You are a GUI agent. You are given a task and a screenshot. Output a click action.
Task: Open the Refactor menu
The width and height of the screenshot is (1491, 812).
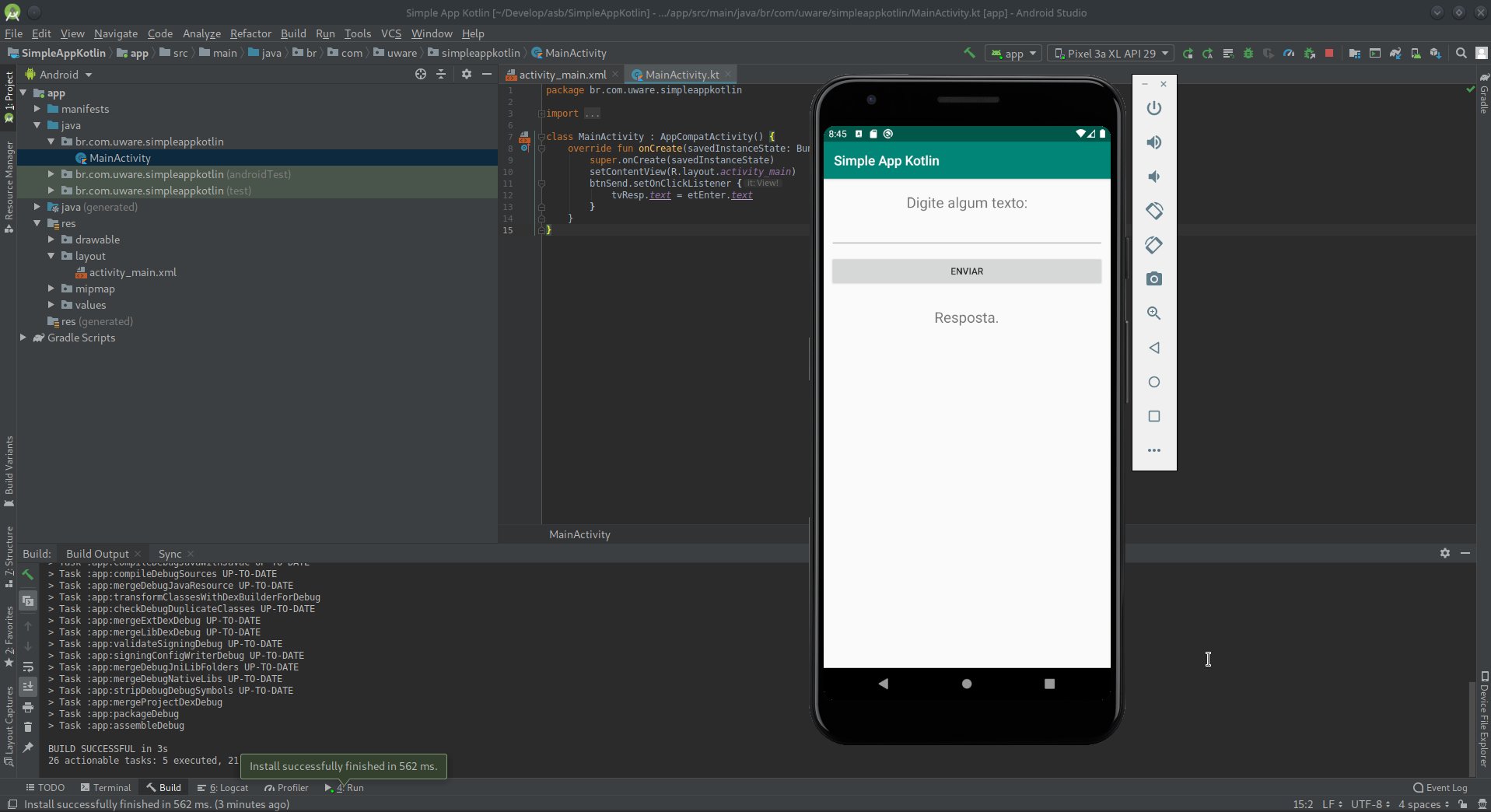[250, 33]
